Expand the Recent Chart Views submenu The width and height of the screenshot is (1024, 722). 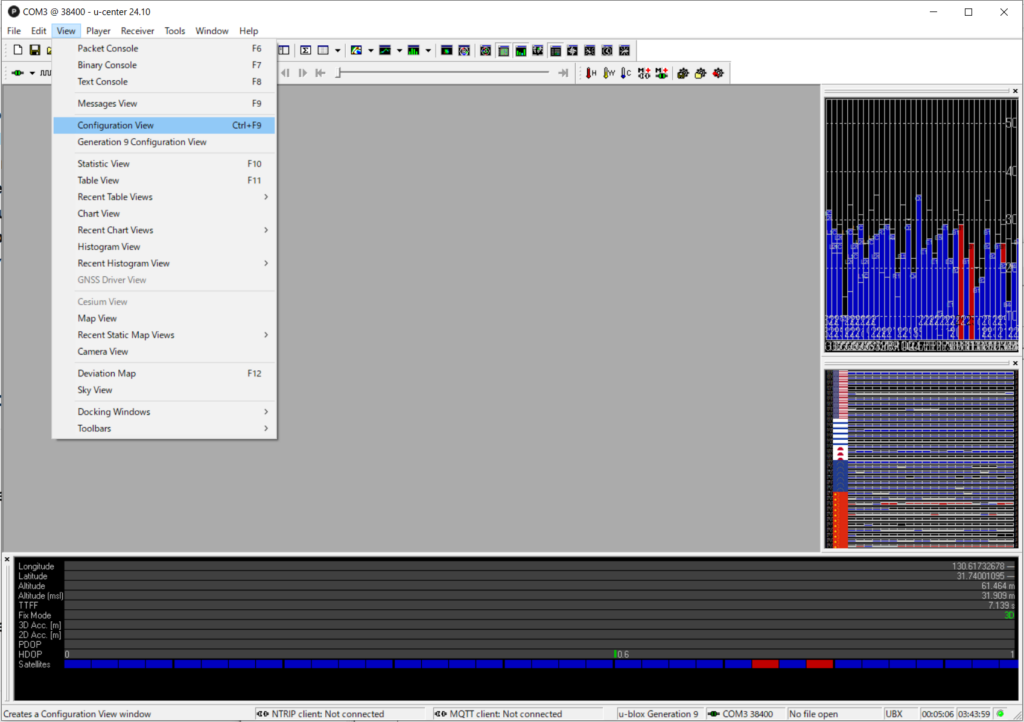(x=165, y=230)
